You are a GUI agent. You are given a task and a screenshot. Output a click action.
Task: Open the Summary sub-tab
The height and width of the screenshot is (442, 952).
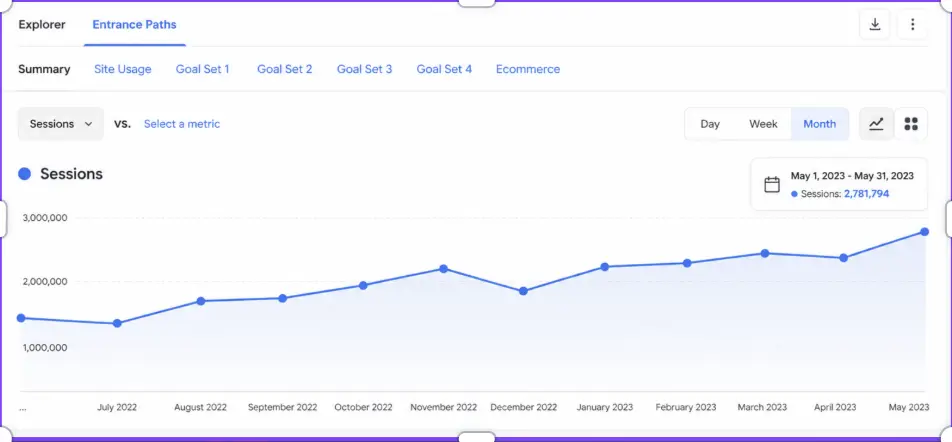pos(44,69)
